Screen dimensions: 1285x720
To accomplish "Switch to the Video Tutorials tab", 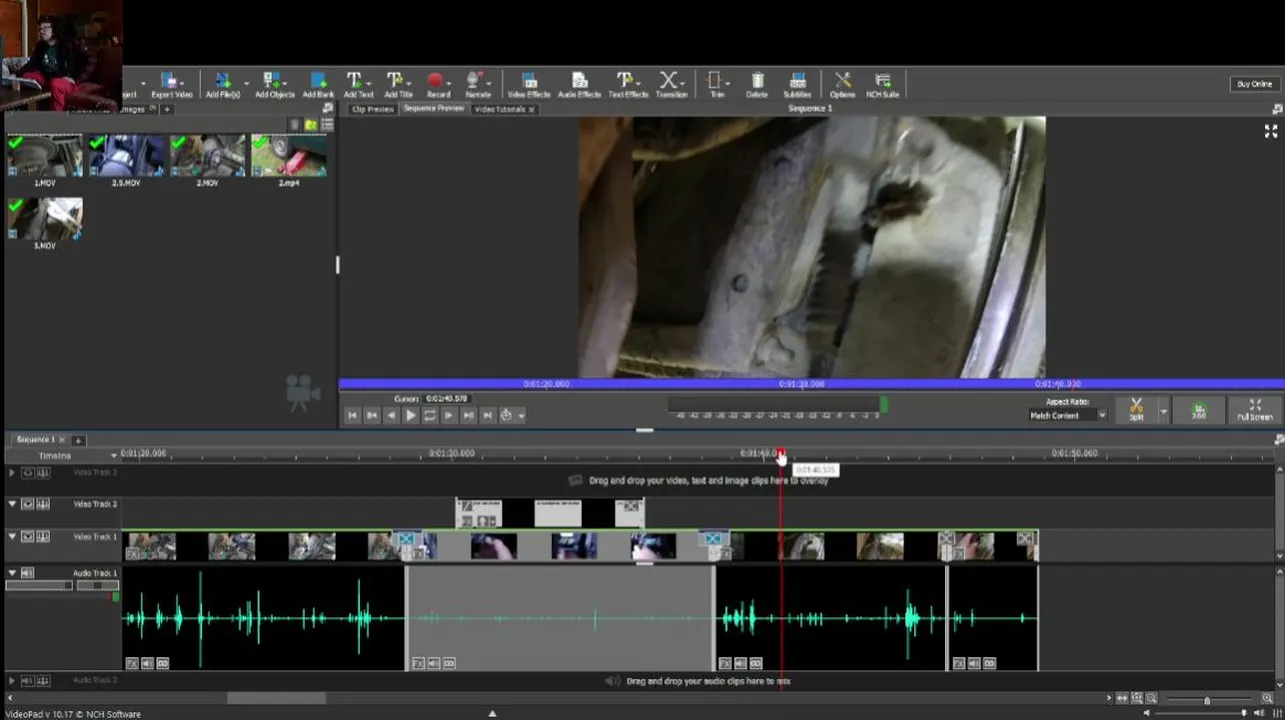I will [504, 109].
